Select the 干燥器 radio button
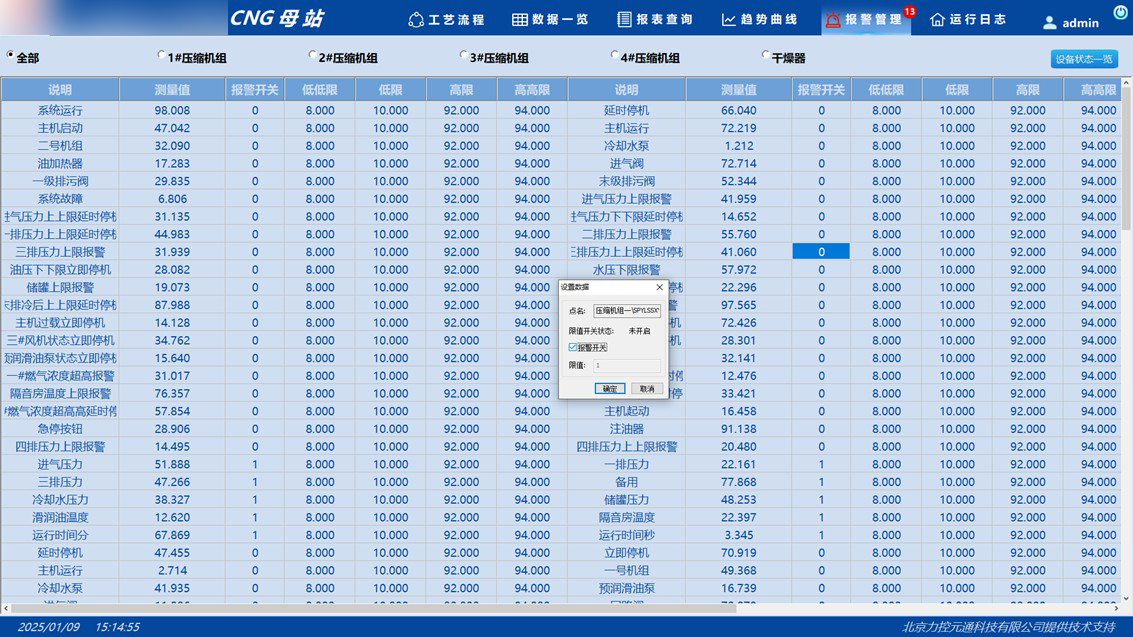This screenshot has height=637, width=1133. [766, 56]
